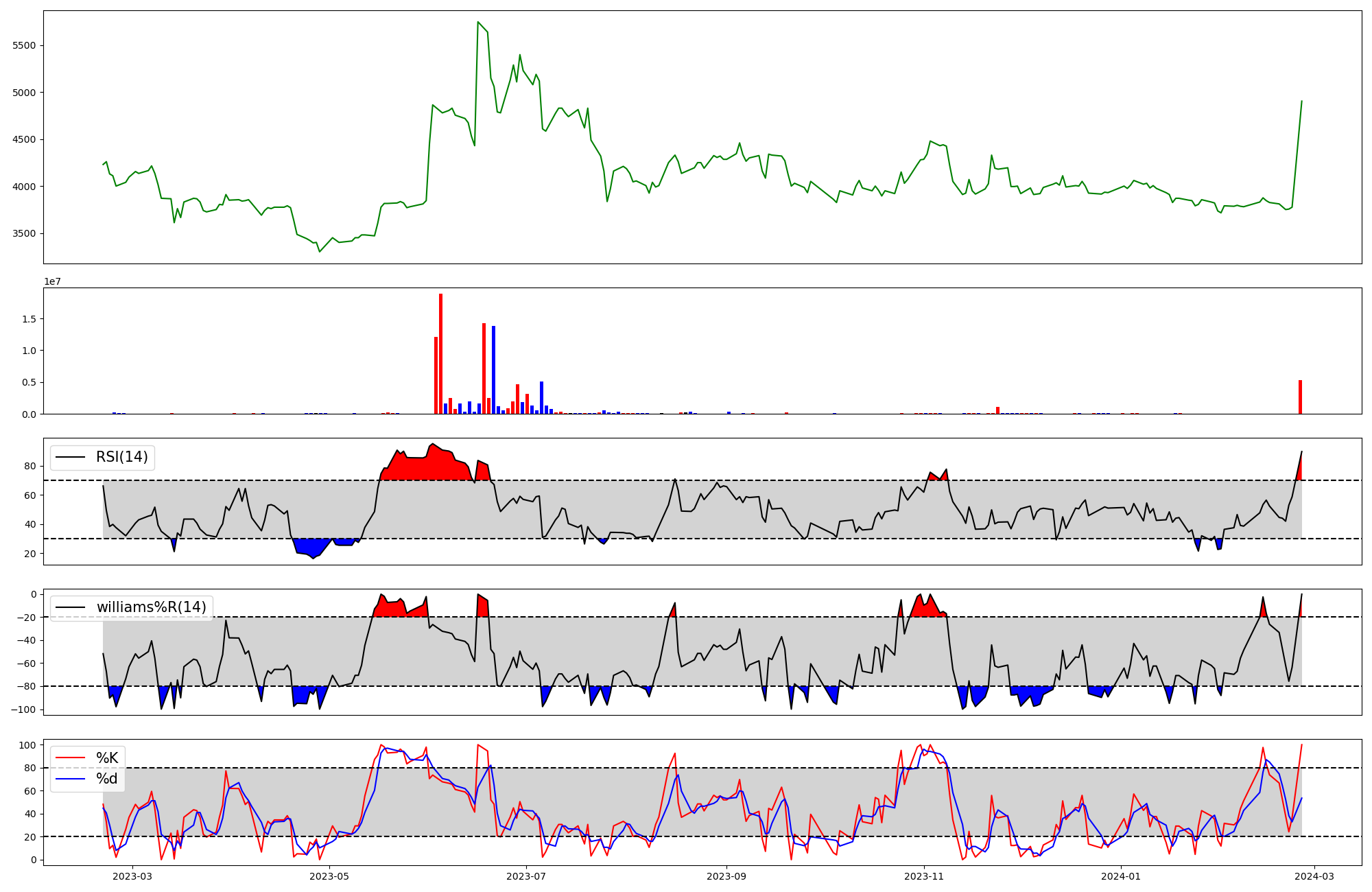Click the 5500 price axis tick label
This screenshot has width=1372, height=892.
(x=25, y=45)
